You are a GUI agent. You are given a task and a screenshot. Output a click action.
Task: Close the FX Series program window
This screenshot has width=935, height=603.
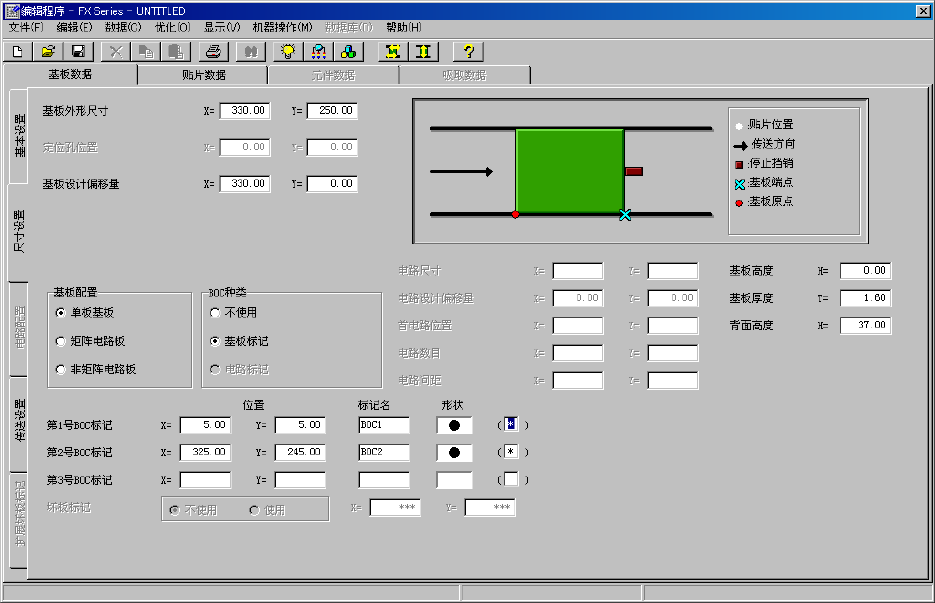922,11
